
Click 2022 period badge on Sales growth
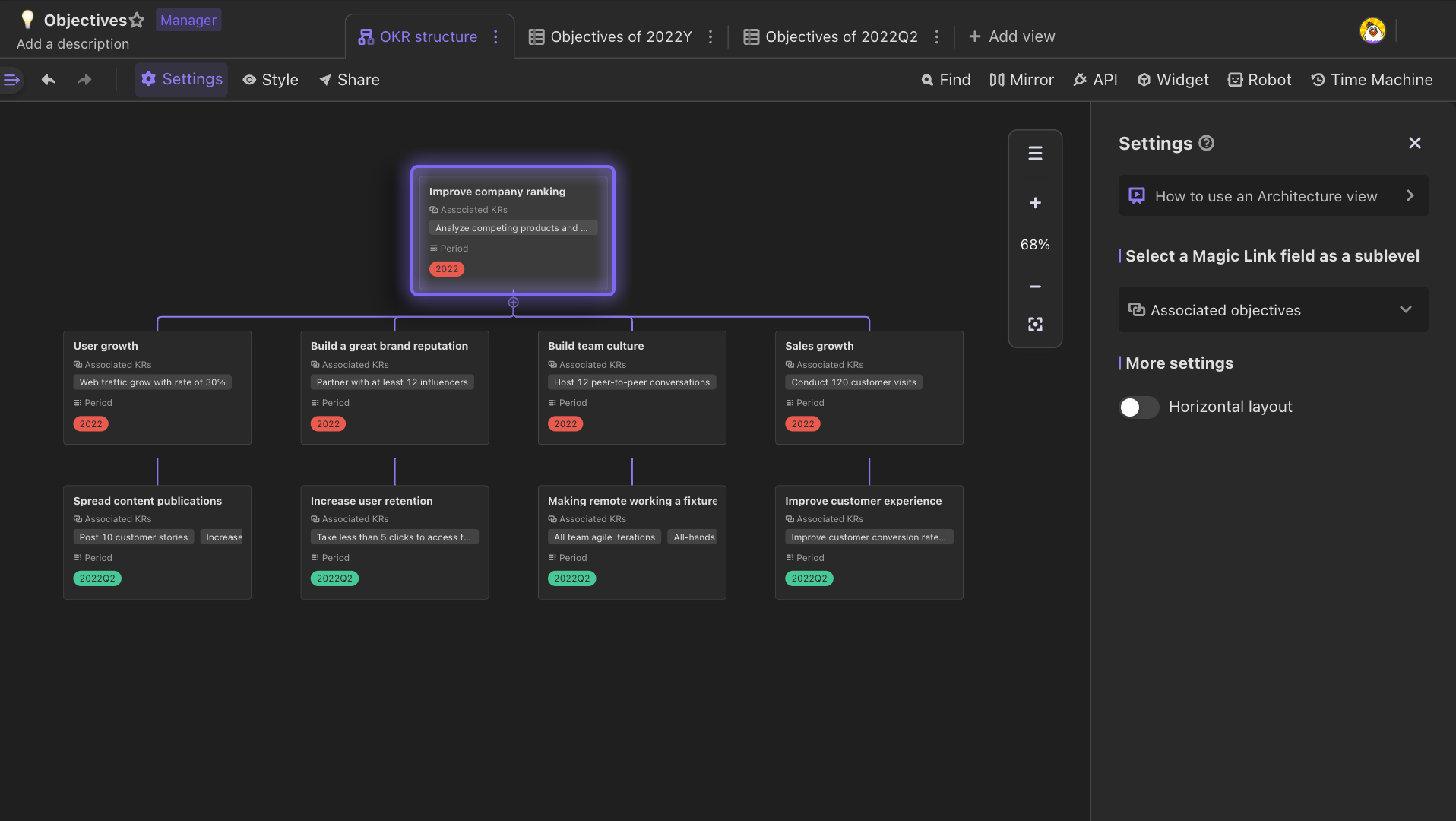coord(802,424)
